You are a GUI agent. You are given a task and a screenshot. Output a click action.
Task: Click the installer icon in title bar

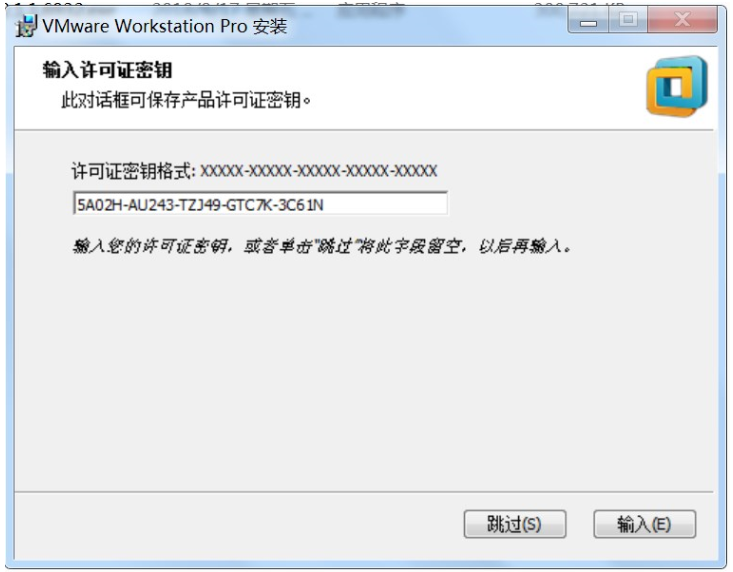[26, 26]
